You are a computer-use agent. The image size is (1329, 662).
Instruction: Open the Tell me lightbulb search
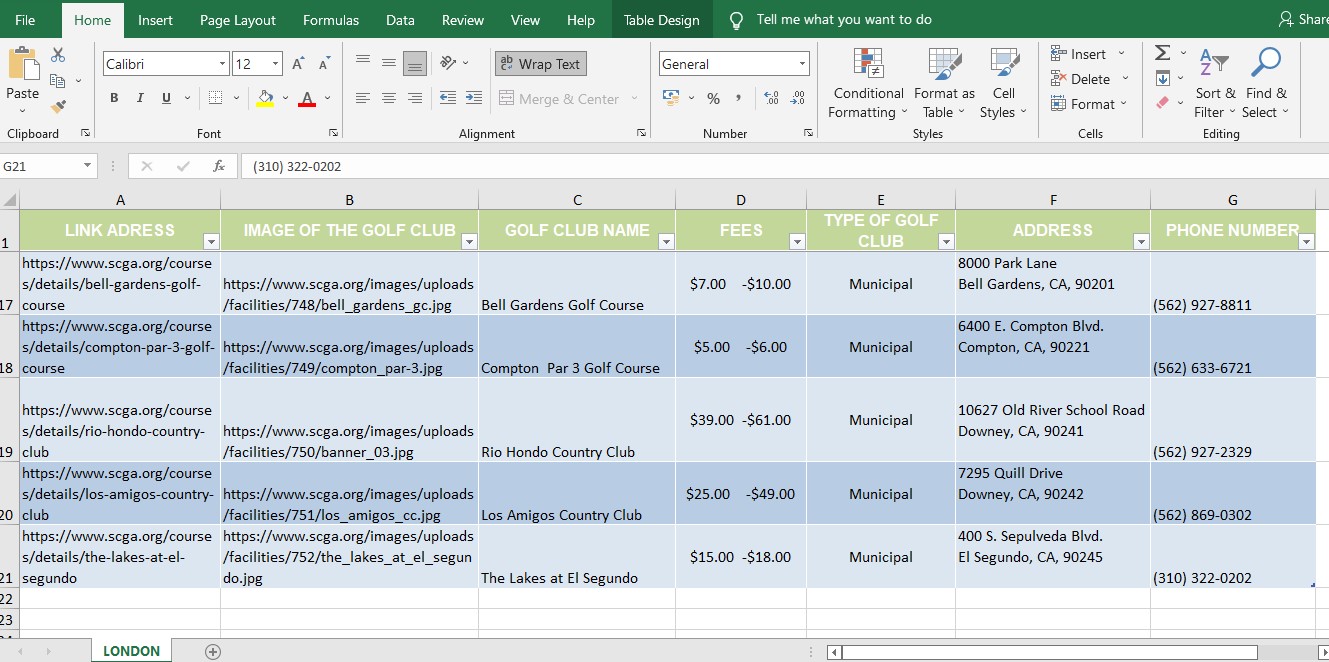[737, 20]
